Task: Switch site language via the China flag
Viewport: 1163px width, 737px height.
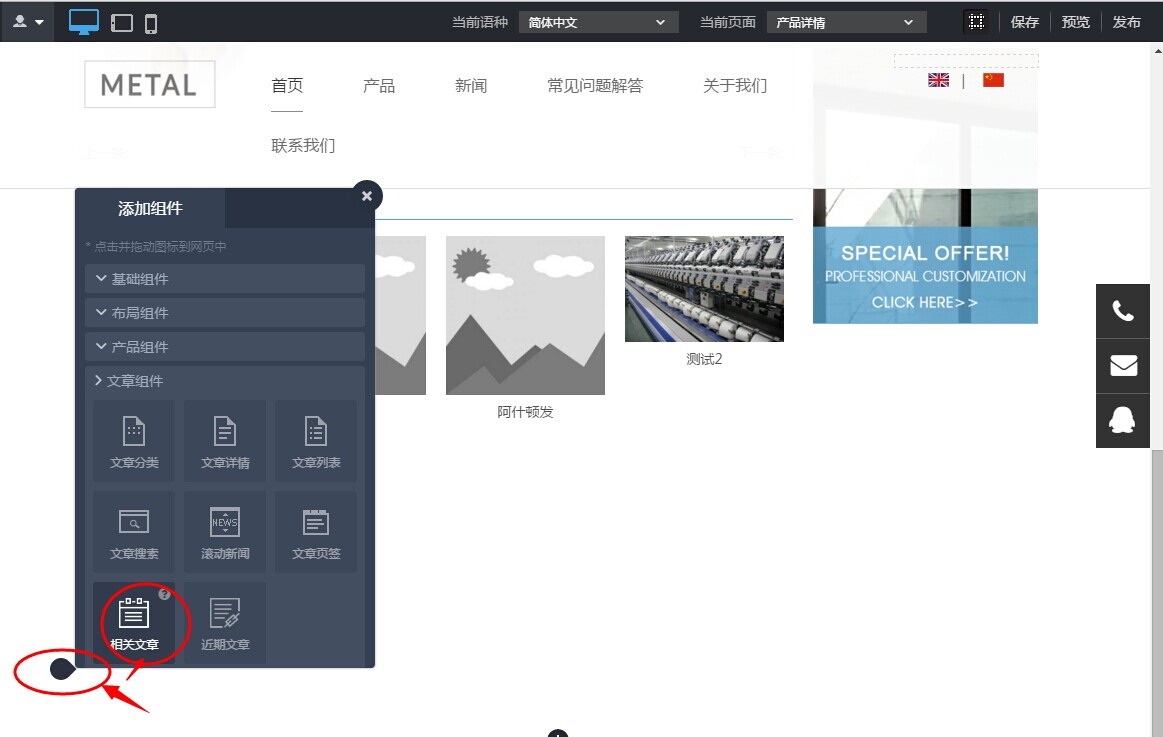Action: pyautogui.click(x=991, y=78)
